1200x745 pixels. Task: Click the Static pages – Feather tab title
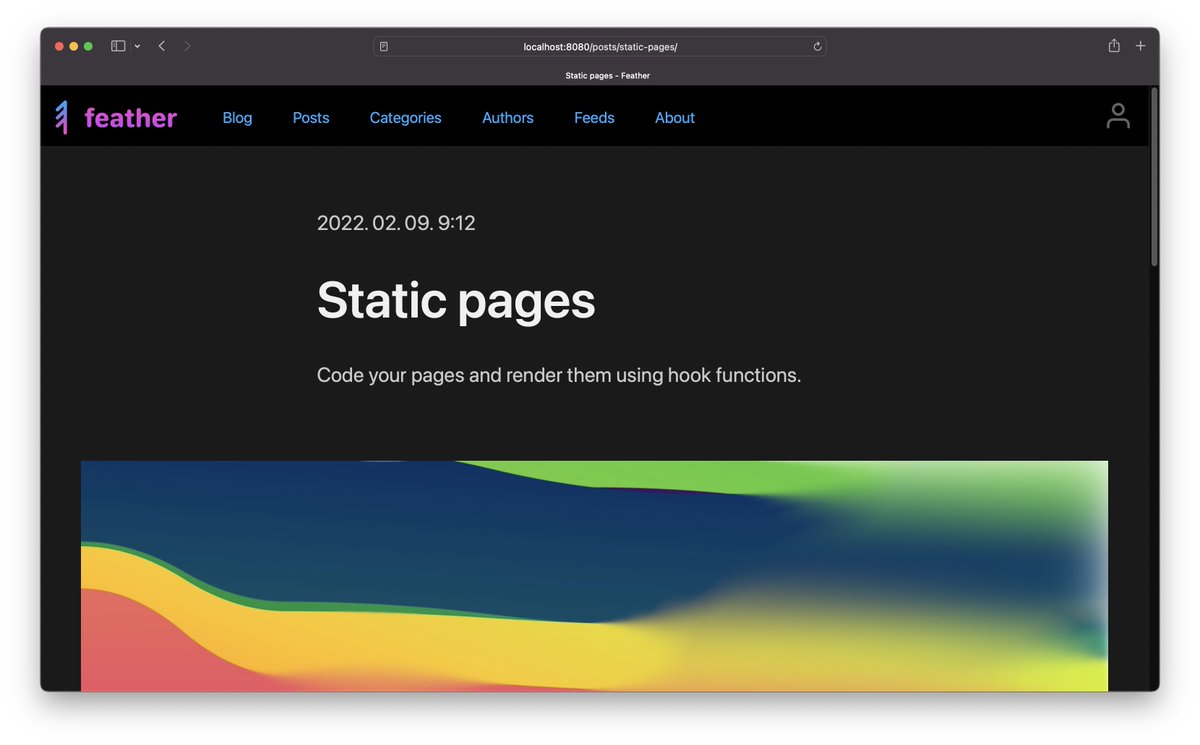pyautogui.click(x=608, y=75)
